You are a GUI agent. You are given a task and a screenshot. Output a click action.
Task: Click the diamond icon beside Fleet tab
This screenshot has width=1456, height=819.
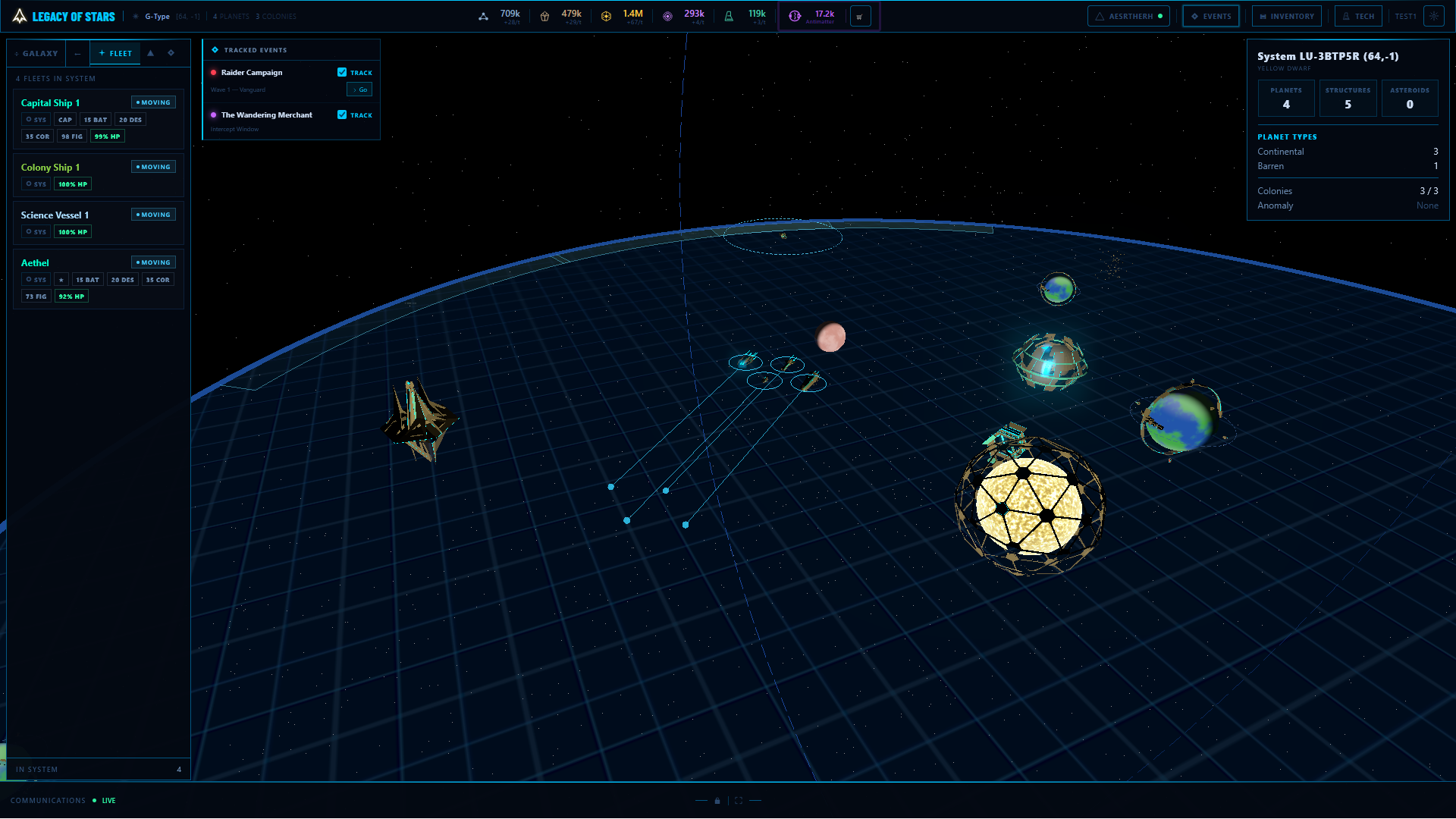(171, 53)
